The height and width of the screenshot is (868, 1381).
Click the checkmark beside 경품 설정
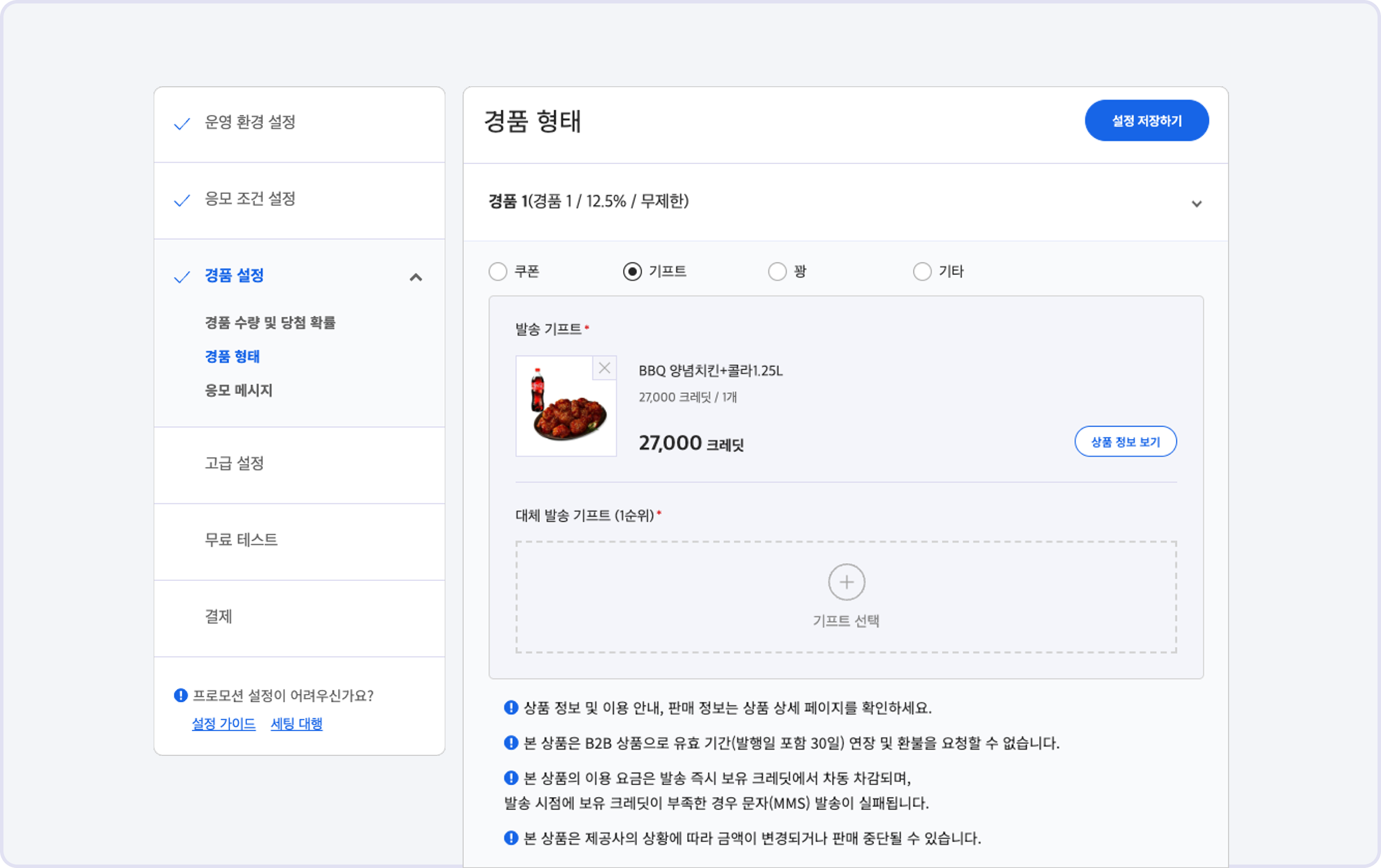182,277
